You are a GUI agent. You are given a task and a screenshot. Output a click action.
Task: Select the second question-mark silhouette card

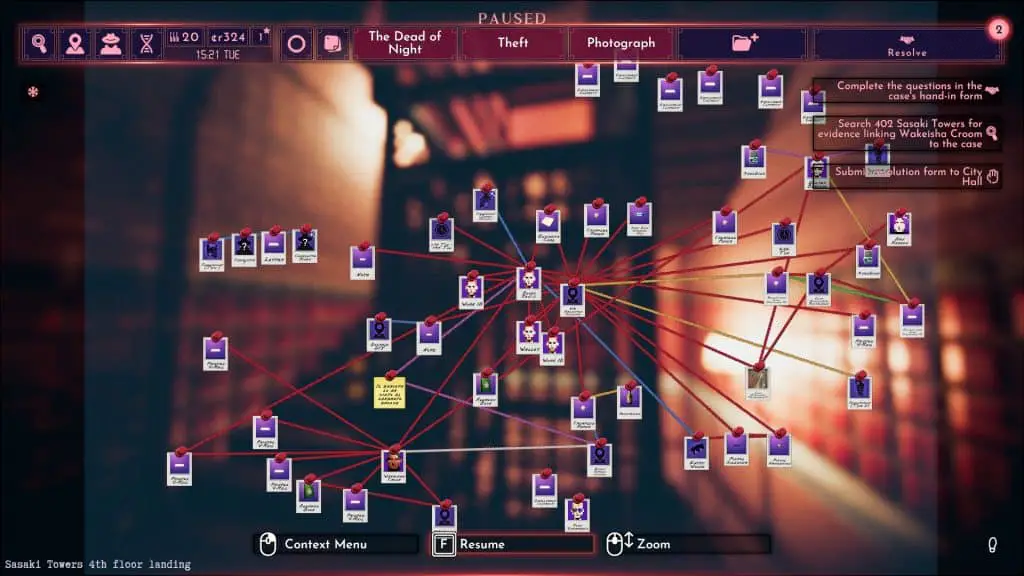[305, 246]
